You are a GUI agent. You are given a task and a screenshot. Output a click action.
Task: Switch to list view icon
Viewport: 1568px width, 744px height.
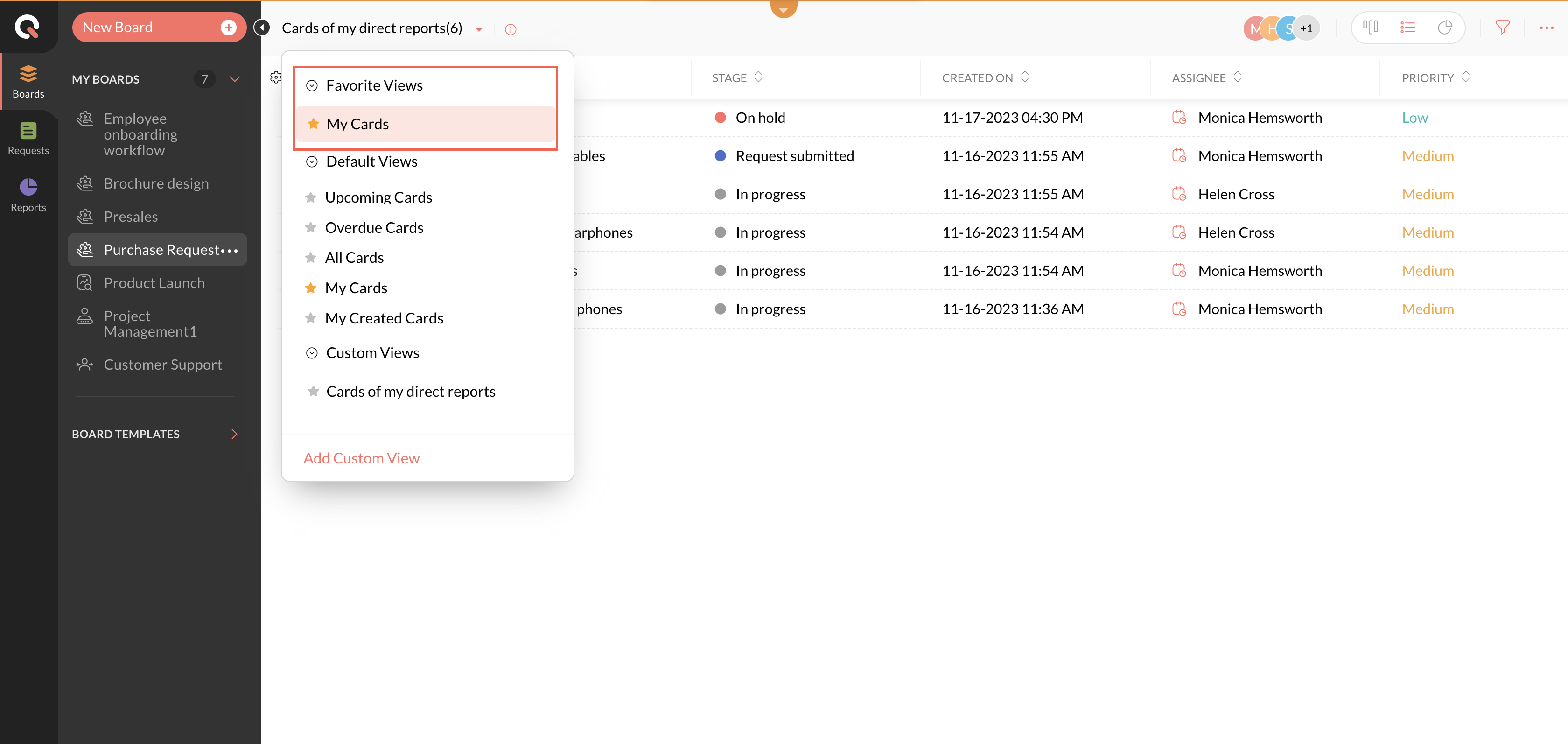[1407, 28]
